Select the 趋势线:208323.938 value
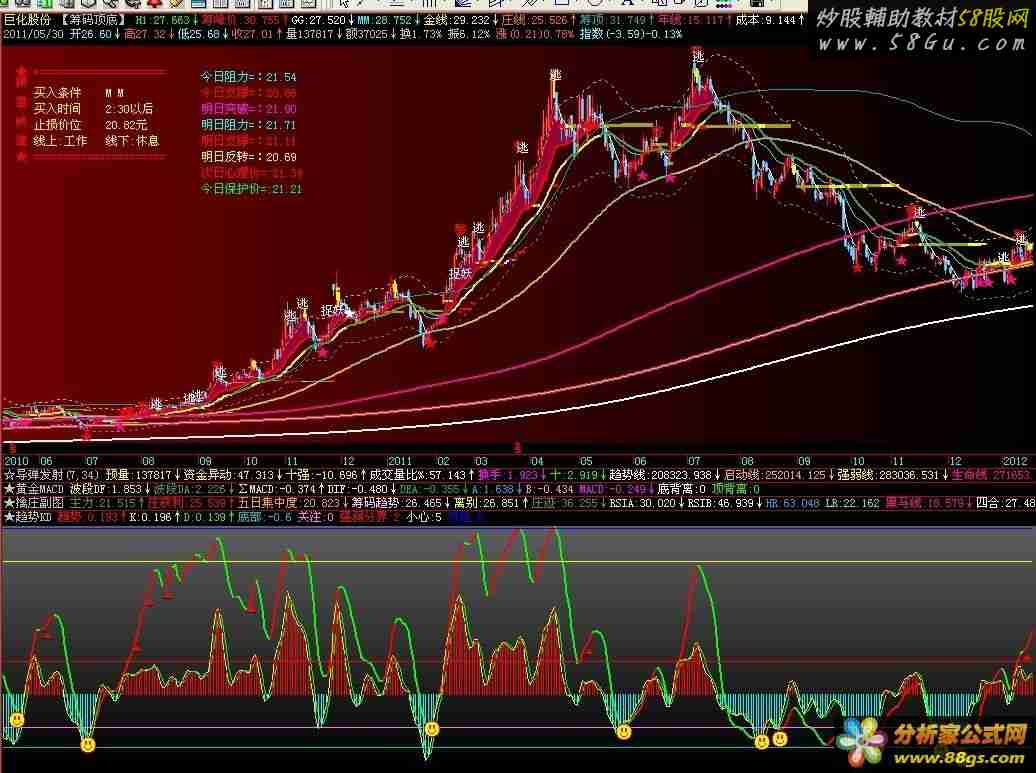 [661, 474]
